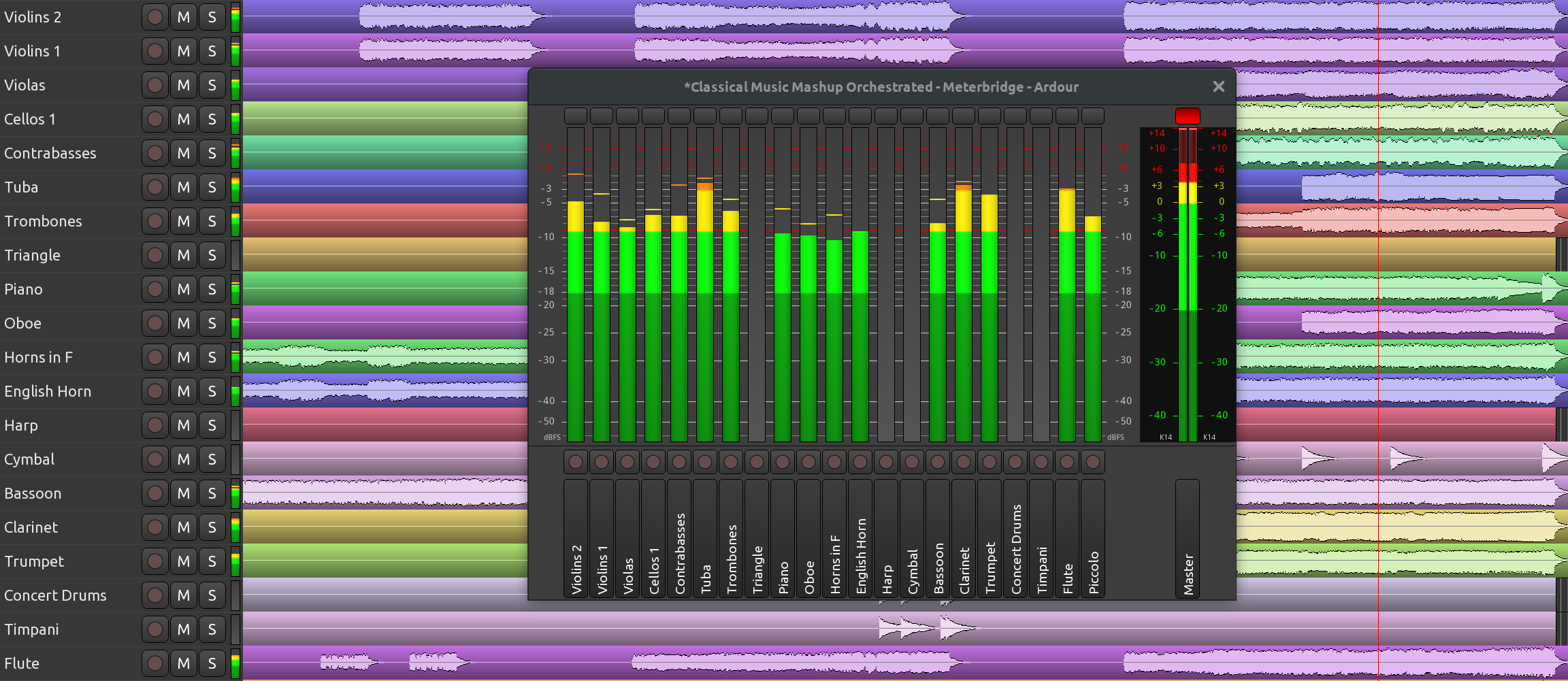Mute the Tuba track

(x=184, y=187)
